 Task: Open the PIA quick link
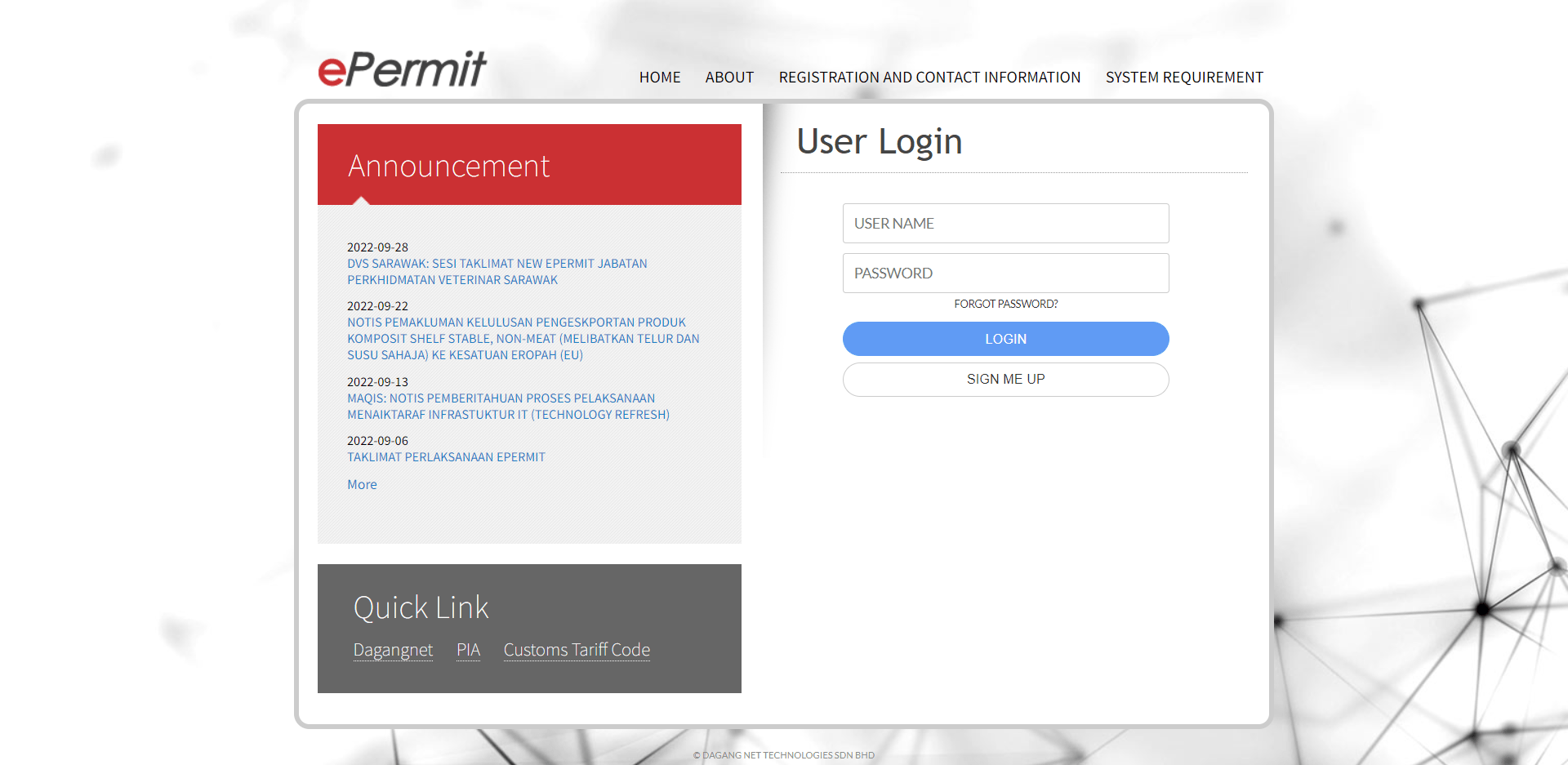coord(468,650)
